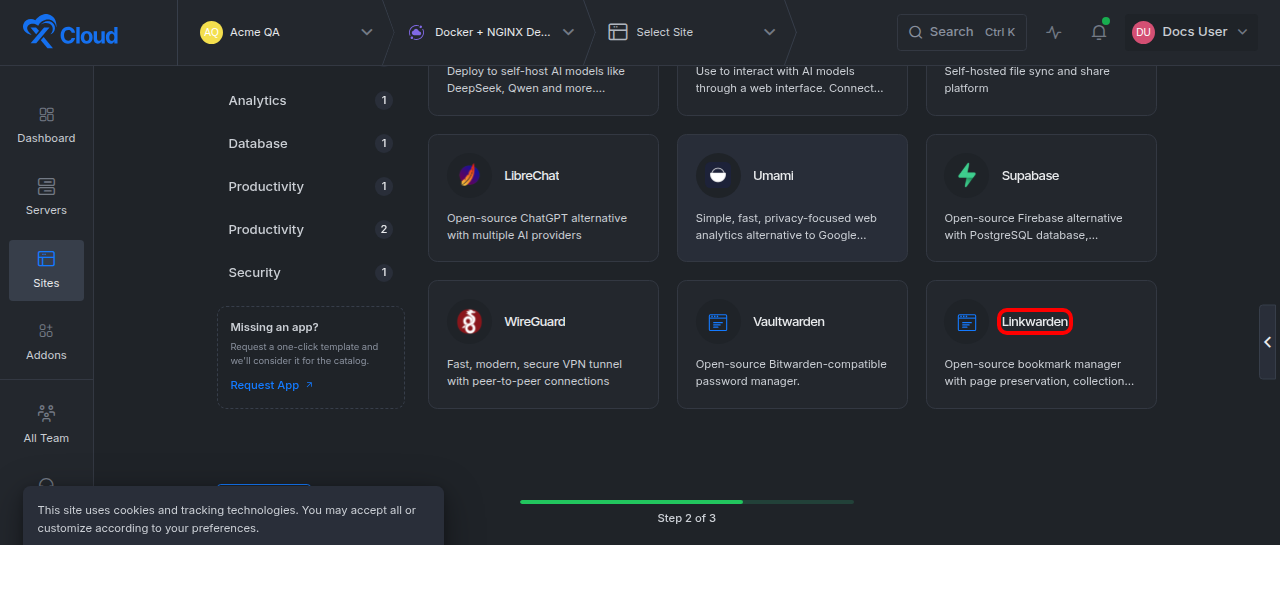Expand the Docker + NGINX server dropdown

tap(568, 32)
